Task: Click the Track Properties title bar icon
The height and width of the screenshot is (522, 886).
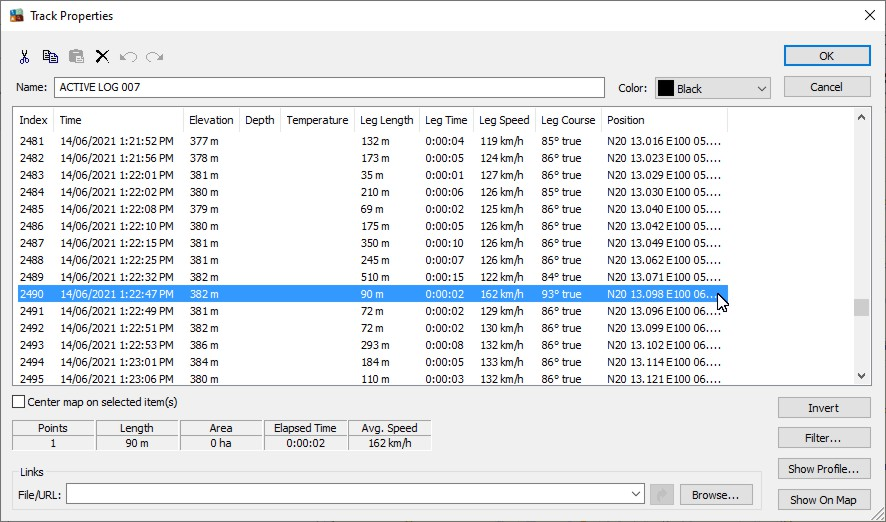Action: click(x=16, y=16)
